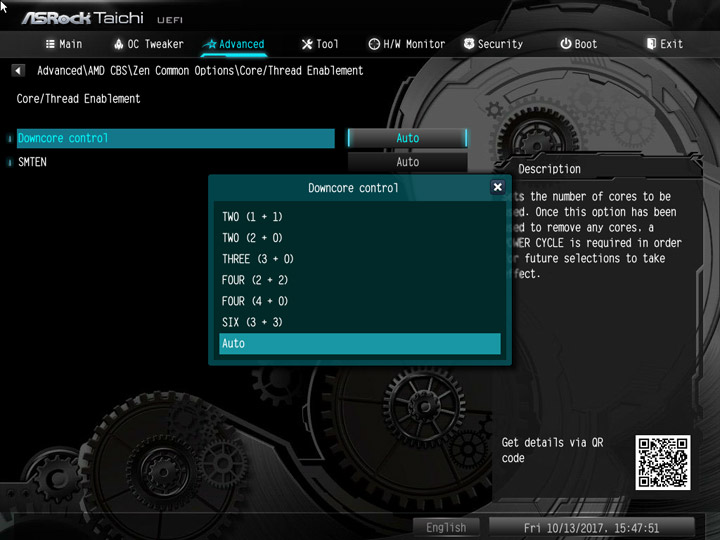Open the Security tab
720x540 pixels.
coord(493,44)
